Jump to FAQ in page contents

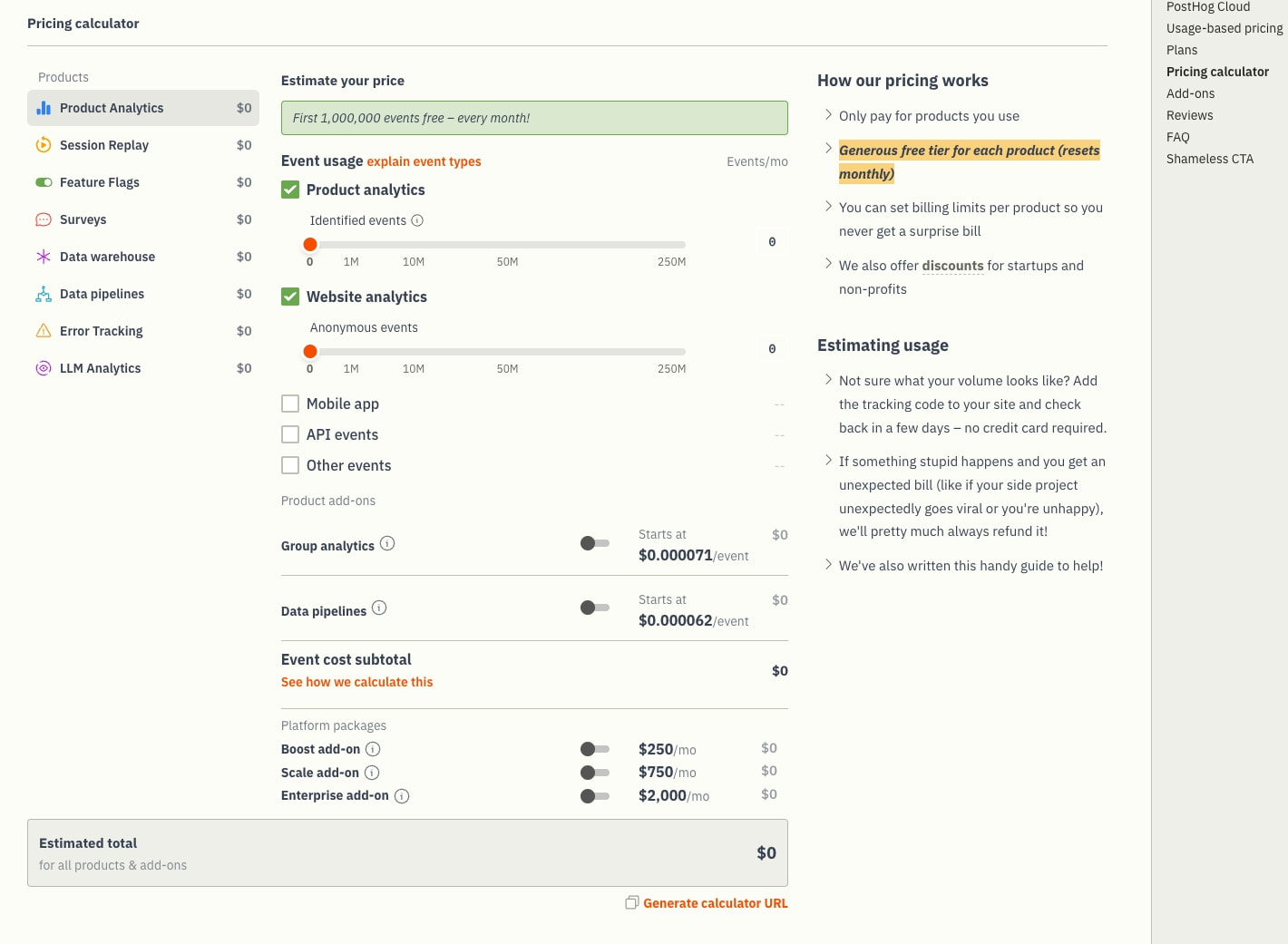1177,137
